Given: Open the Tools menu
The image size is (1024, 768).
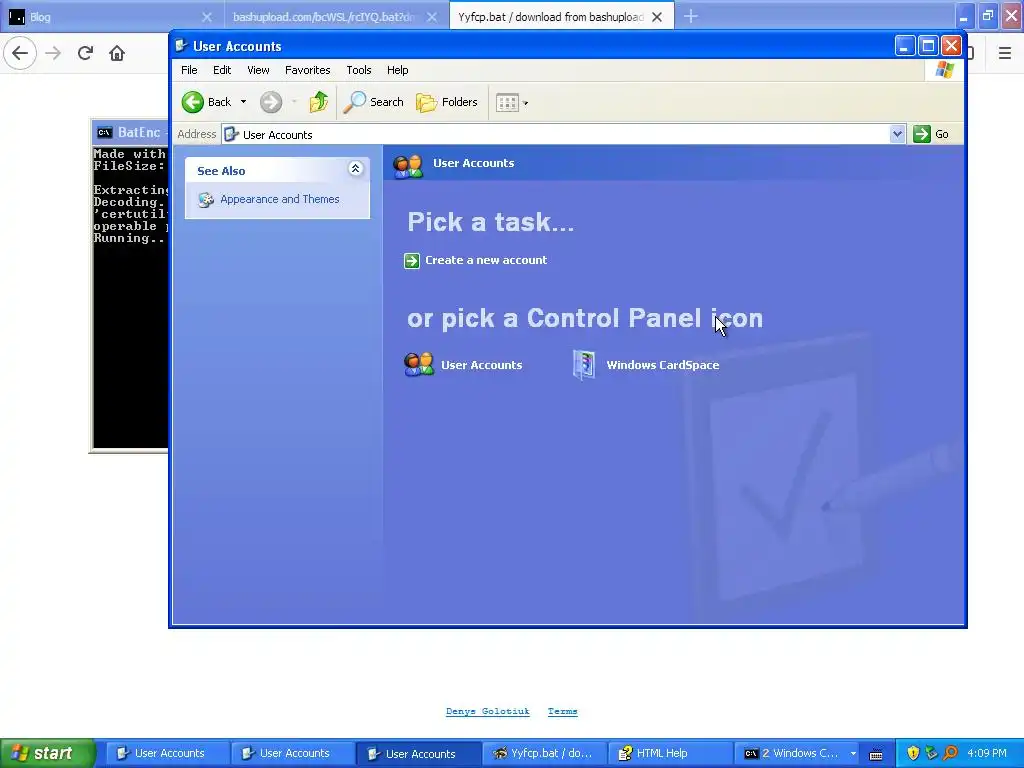Looking at the screenshot, I should [359, 70].
